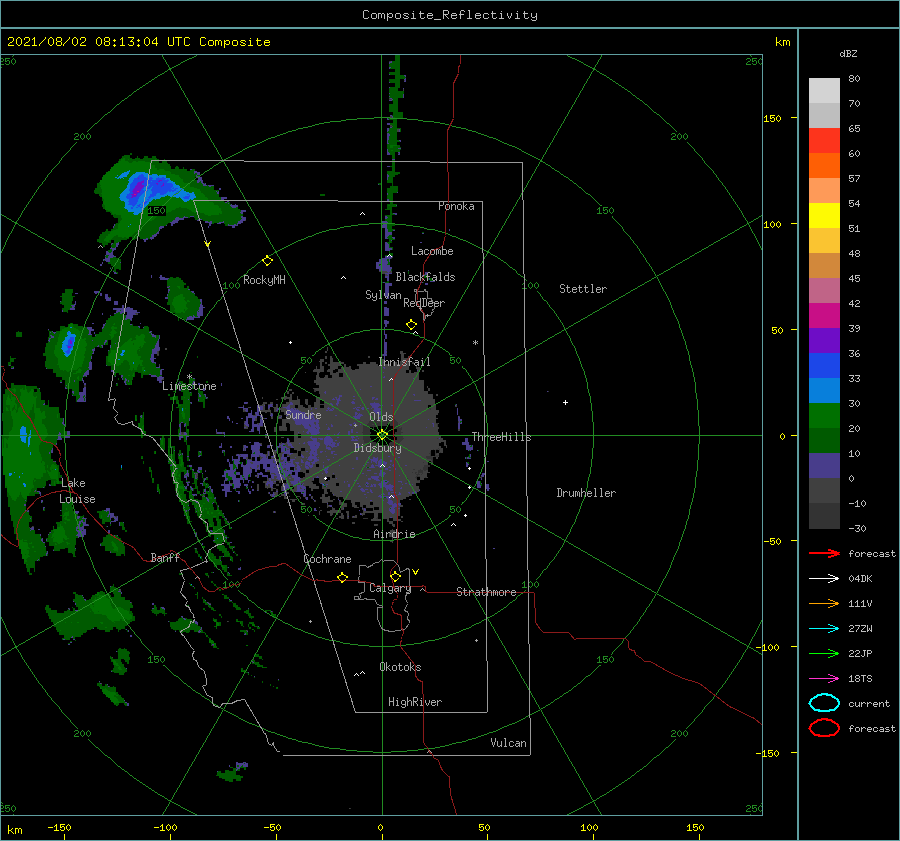Click the Lacombe city label
Viewport: 900px width, 841px height.
point(432,251)
